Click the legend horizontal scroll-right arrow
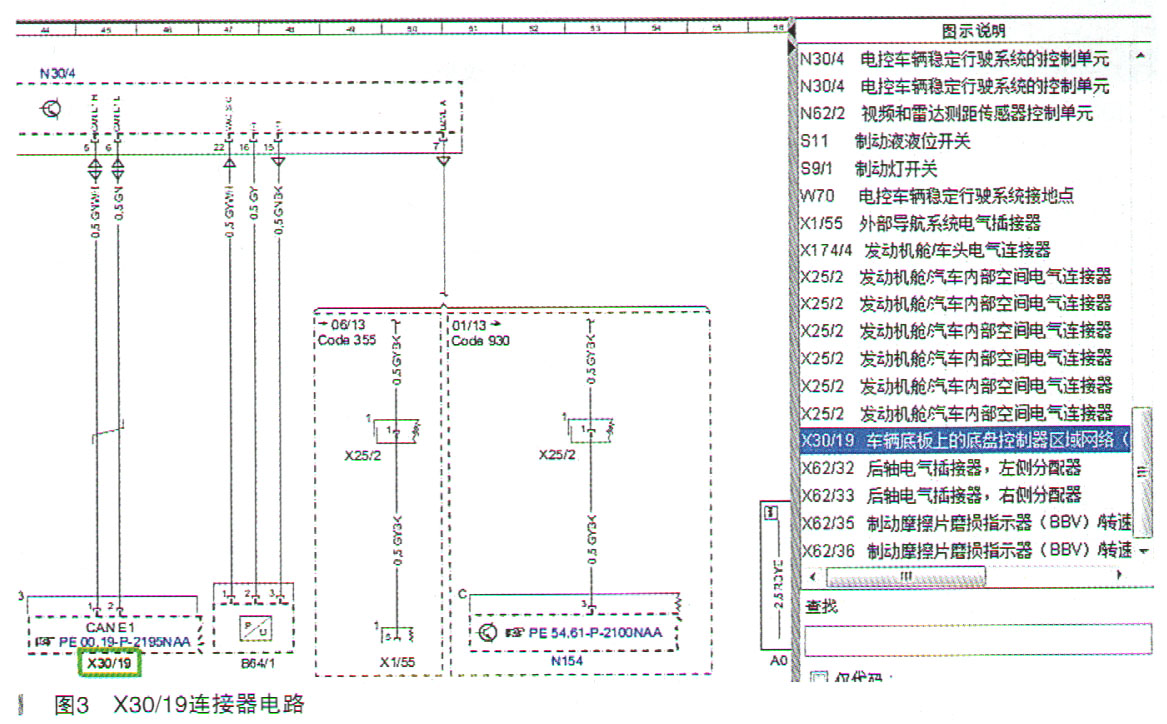The image size is (1167, 724). pyautogui.click(x=1119, y=575)
